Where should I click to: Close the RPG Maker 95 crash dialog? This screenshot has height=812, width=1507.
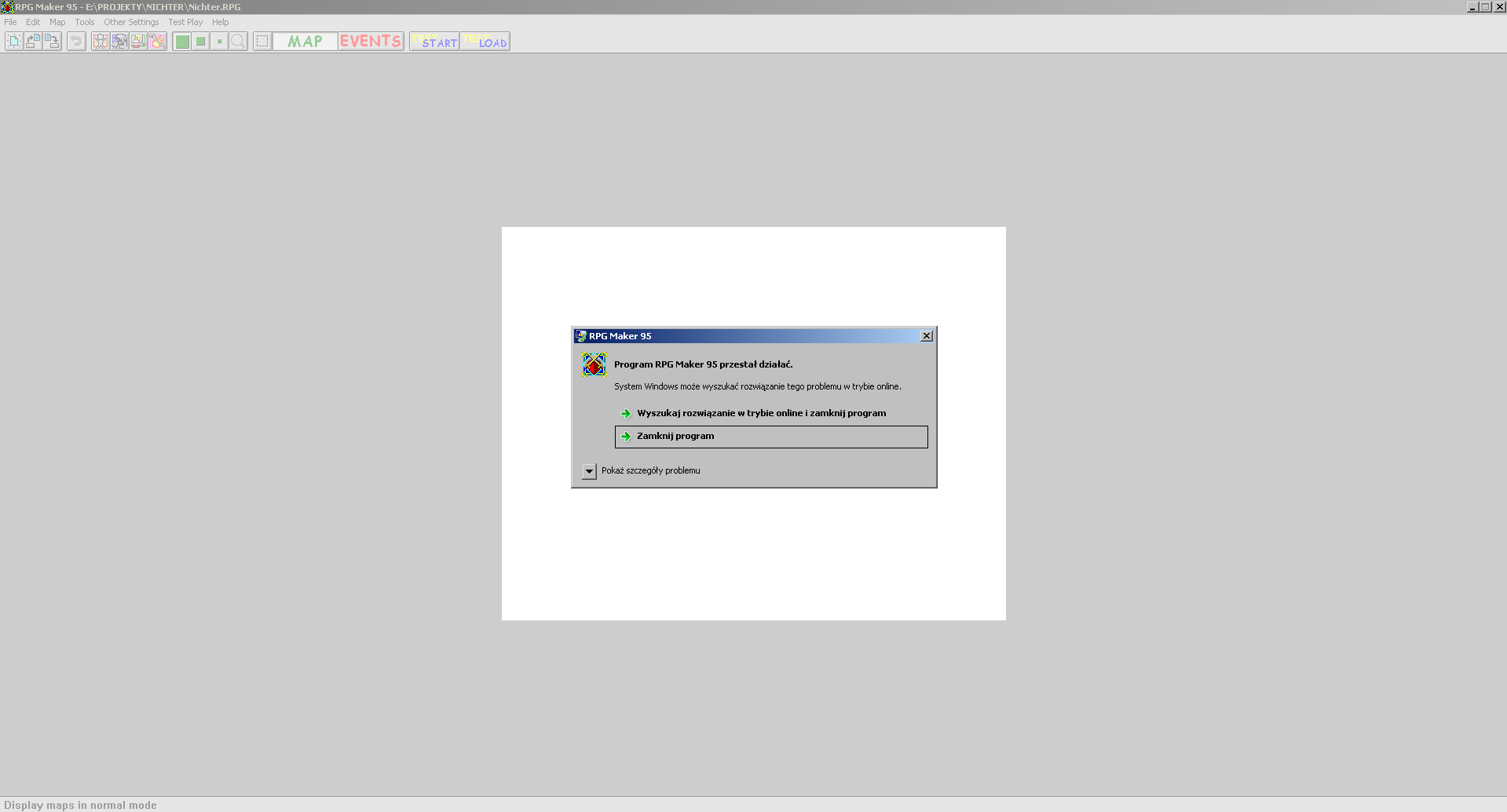(x=927, y=336)
